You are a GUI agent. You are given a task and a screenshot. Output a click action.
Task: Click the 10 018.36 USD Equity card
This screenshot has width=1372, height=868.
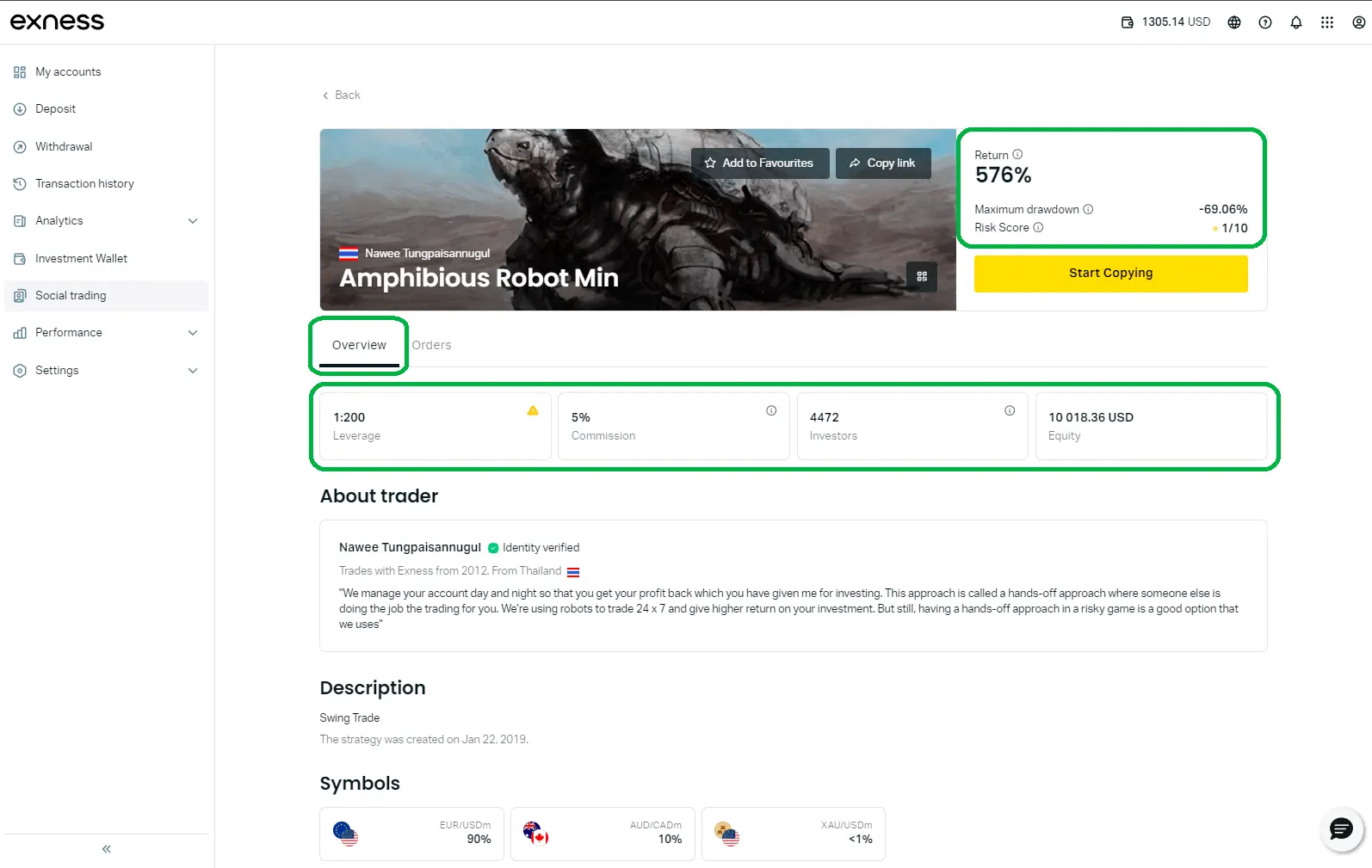point(1151,426)
